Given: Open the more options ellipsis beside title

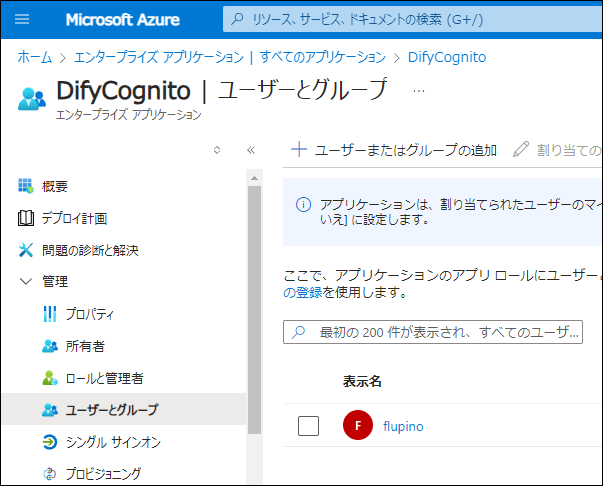Looking at the screenshot, I should (419, 90).
